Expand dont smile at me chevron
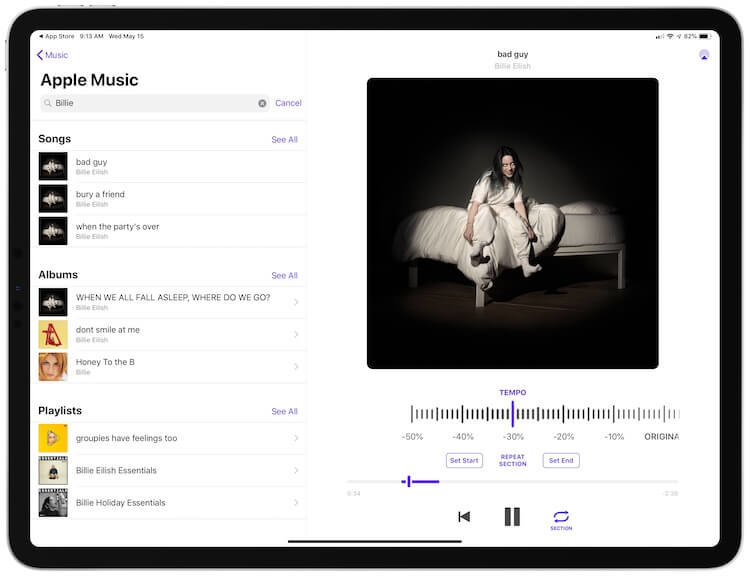The height and width of the screenshot is (577, 750). (x=296, y=334)
